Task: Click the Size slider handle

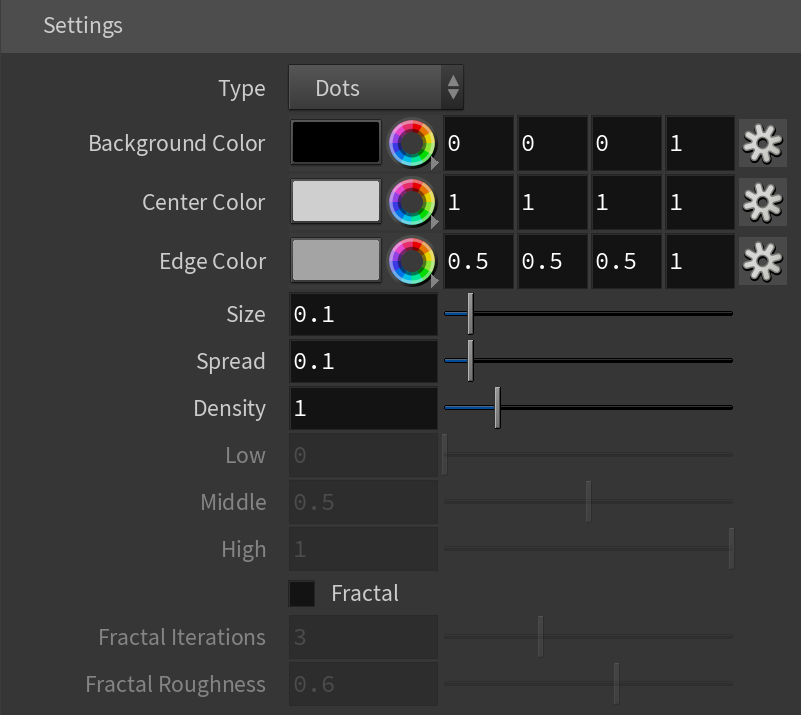Action: [470, 314]
